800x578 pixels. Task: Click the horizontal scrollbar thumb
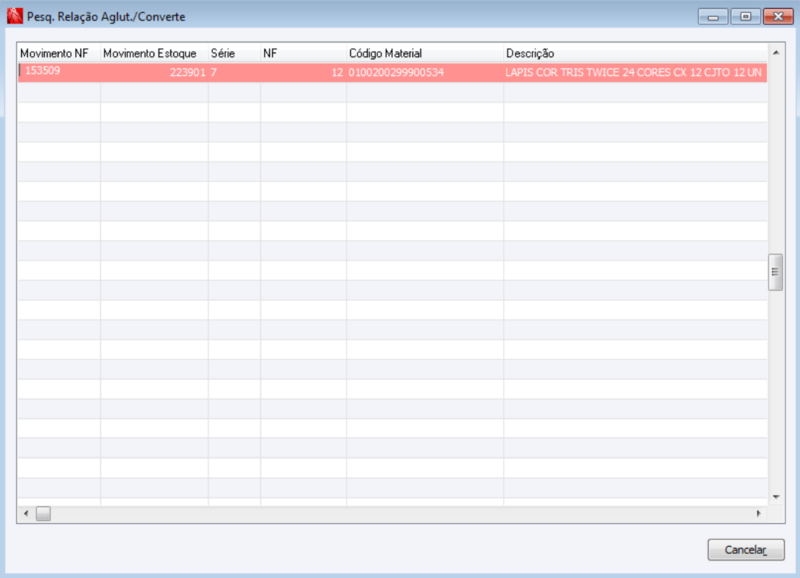coord(43,513)
